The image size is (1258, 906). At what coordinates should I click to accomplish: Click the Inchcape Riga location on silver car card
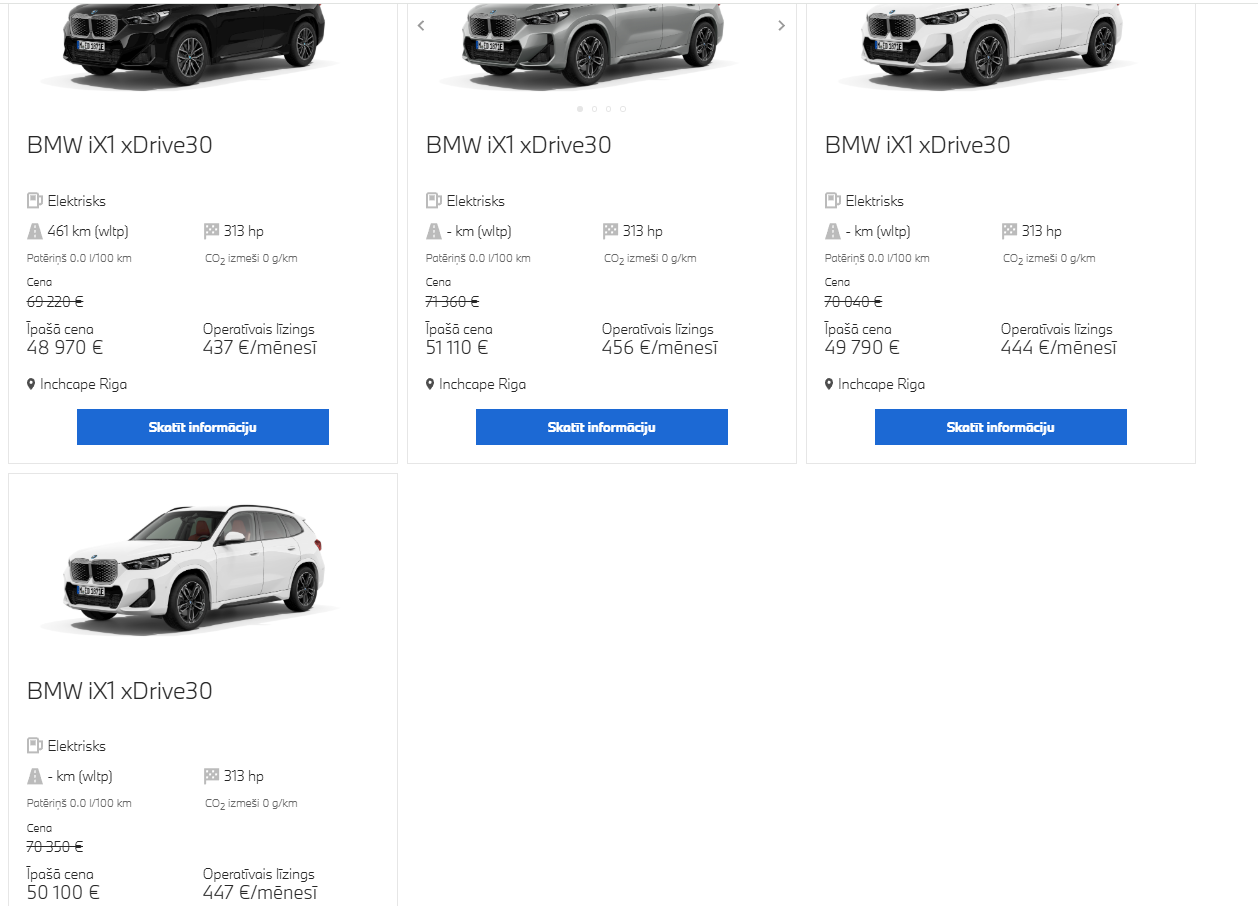click(476, 384)
